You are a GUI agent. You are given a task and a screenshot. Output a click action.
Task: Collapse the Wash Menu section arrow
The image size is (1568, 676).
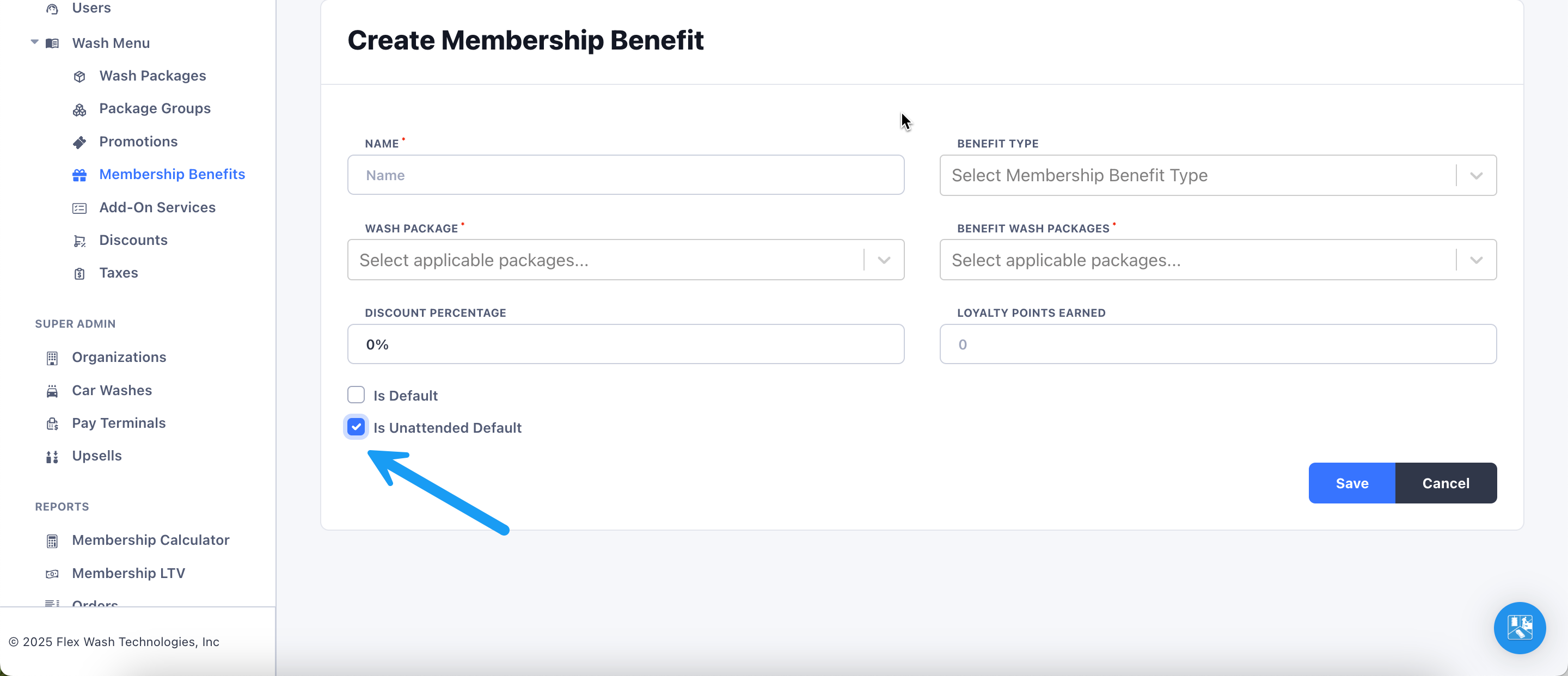click(35, 42)
